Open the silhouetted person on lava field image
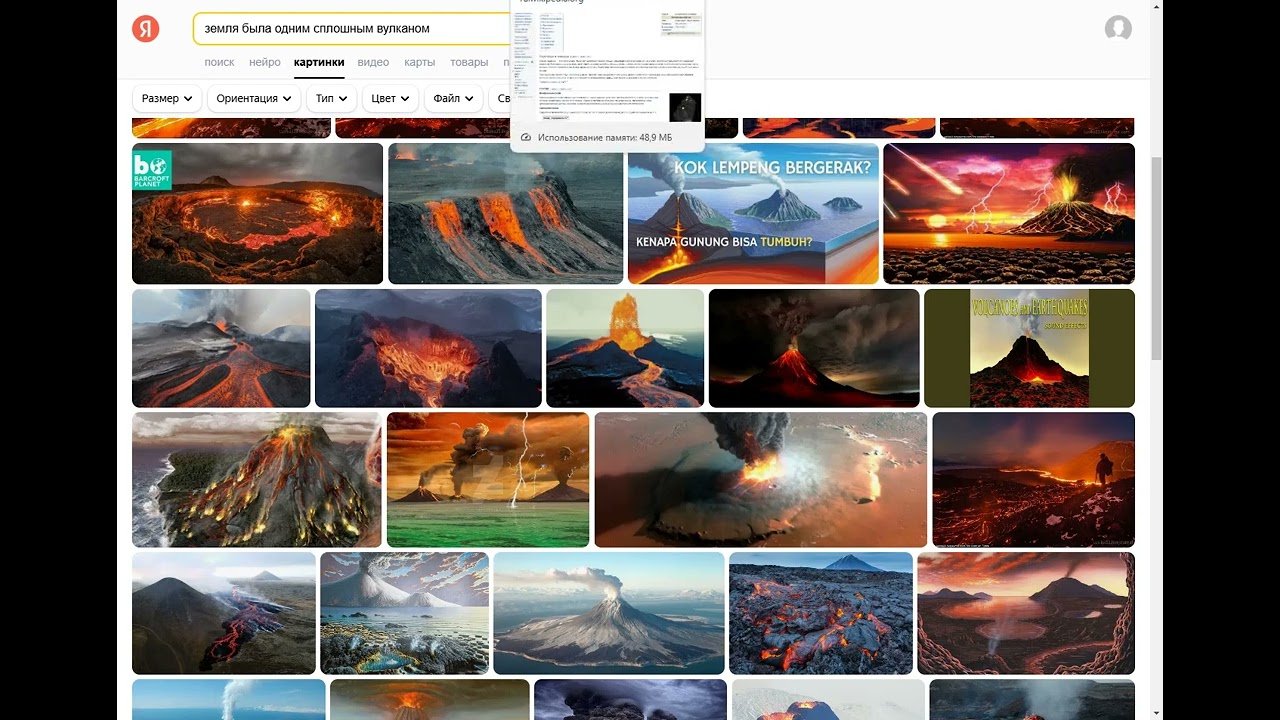This screenshot has width=1280, height=720. point(1033,480)
